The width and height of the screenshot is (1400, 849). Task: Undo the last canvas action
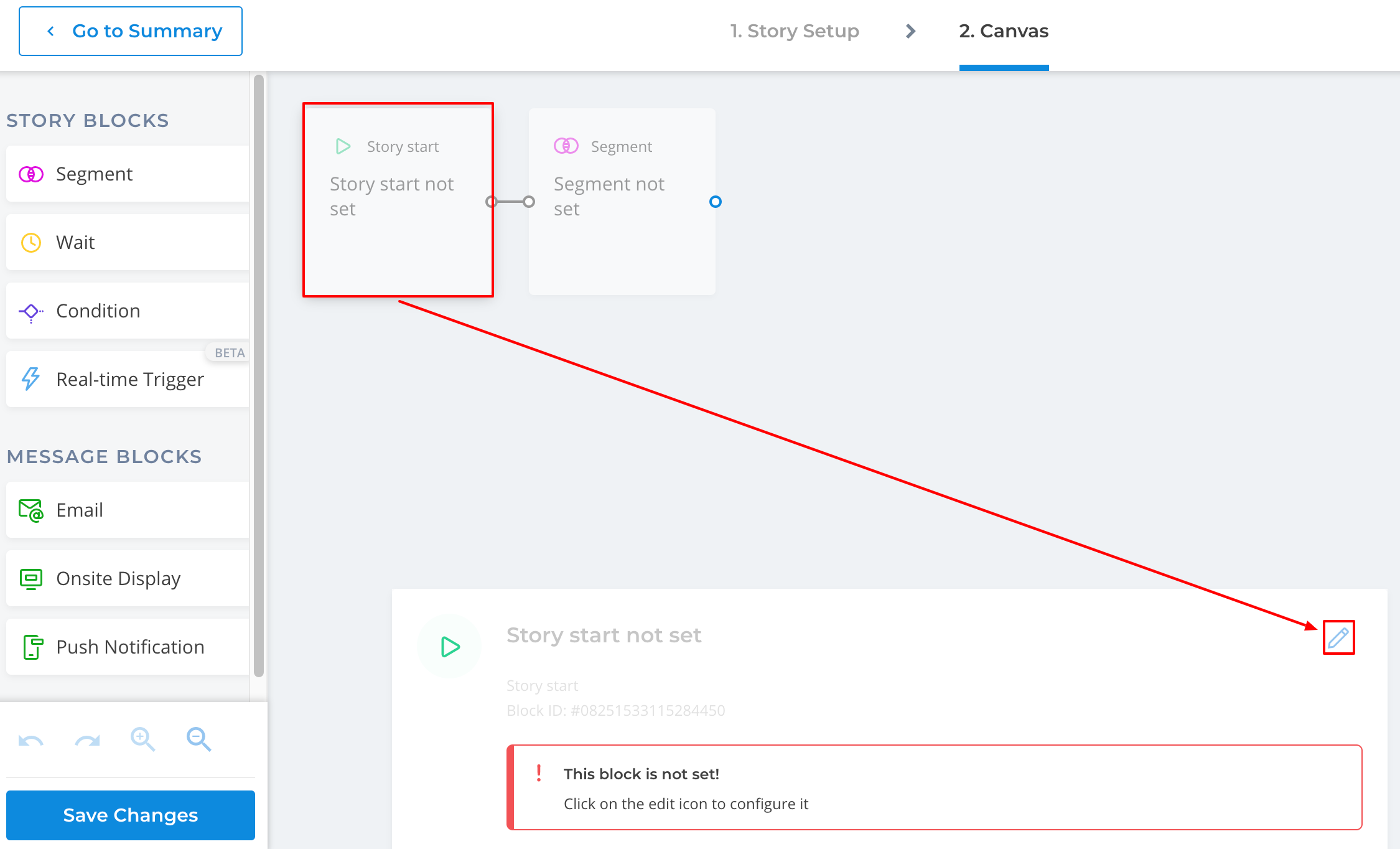[31, 740]
